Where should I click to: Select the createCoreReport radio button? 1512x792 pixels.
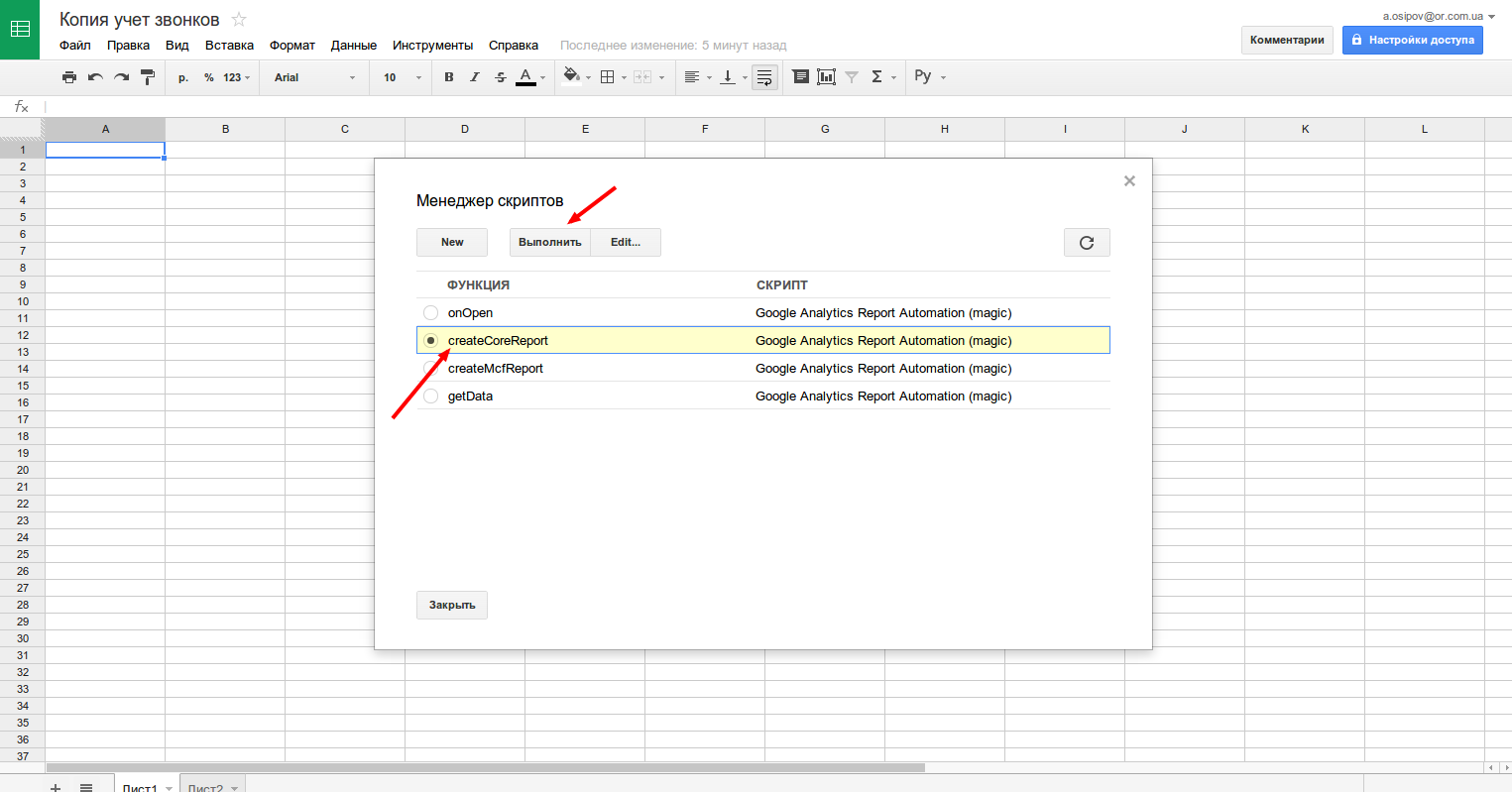coord(430,340)
